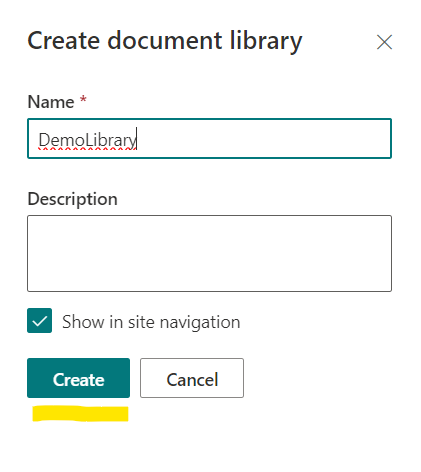This screenshot has width=421, height=472.
Task: Click the 'Show in site navigation' label
Action: point(151,322)
